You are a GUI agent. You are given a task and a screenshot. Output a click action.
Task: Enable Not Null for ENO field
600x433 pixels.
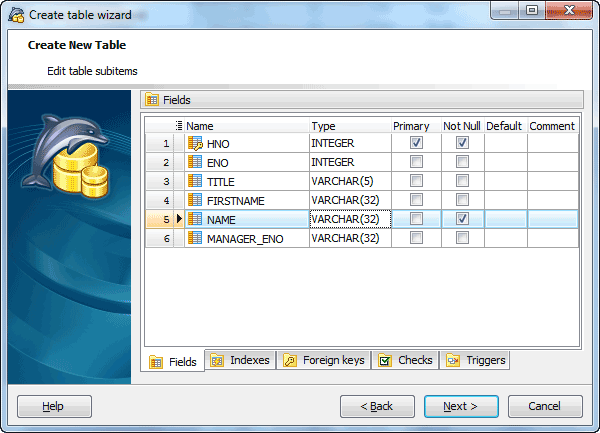point(462,162)
